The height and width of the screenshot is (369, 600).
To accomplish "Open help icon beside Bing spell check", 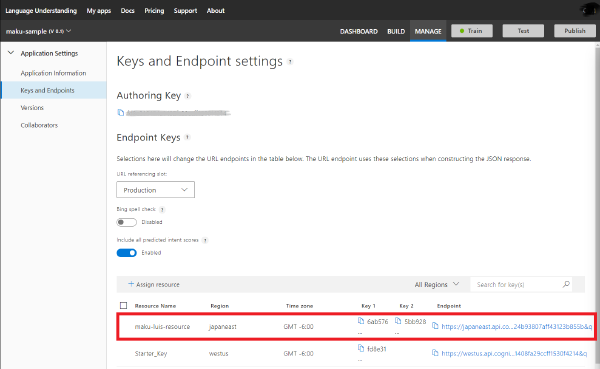I will (162, 209).
